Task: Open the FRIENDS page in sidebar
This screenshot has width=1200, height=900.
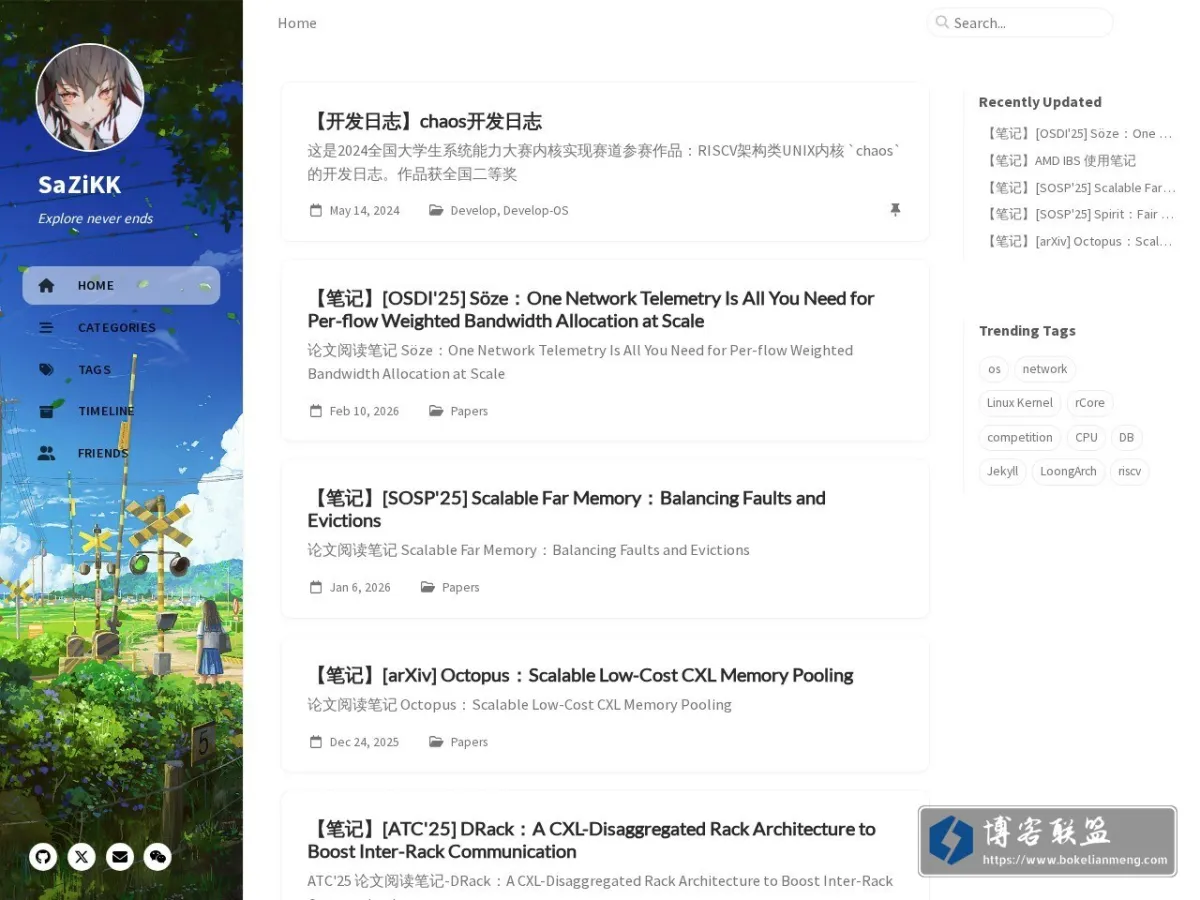Action: (121, 453)
